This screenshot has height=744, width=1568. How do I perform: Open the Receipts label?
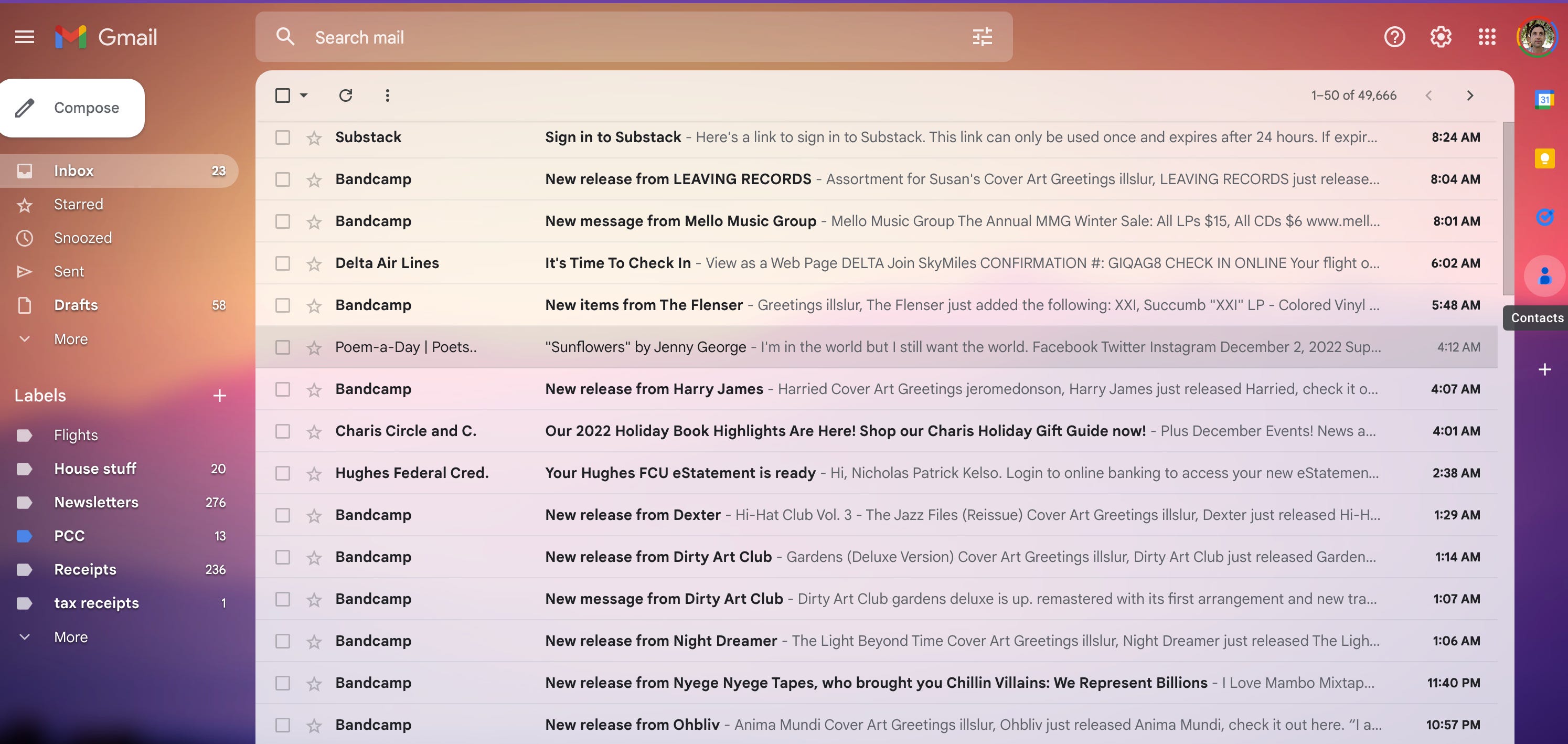pos(119,570)
